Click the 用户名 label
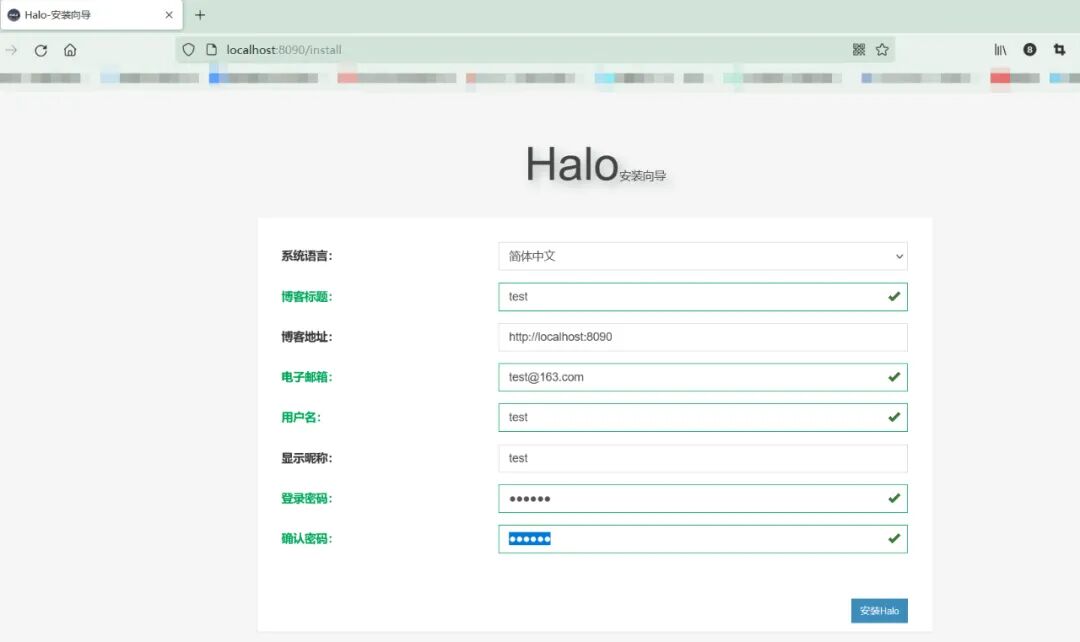The height and width of the screenshot is (642, 1080). click(x=301, y=417)
